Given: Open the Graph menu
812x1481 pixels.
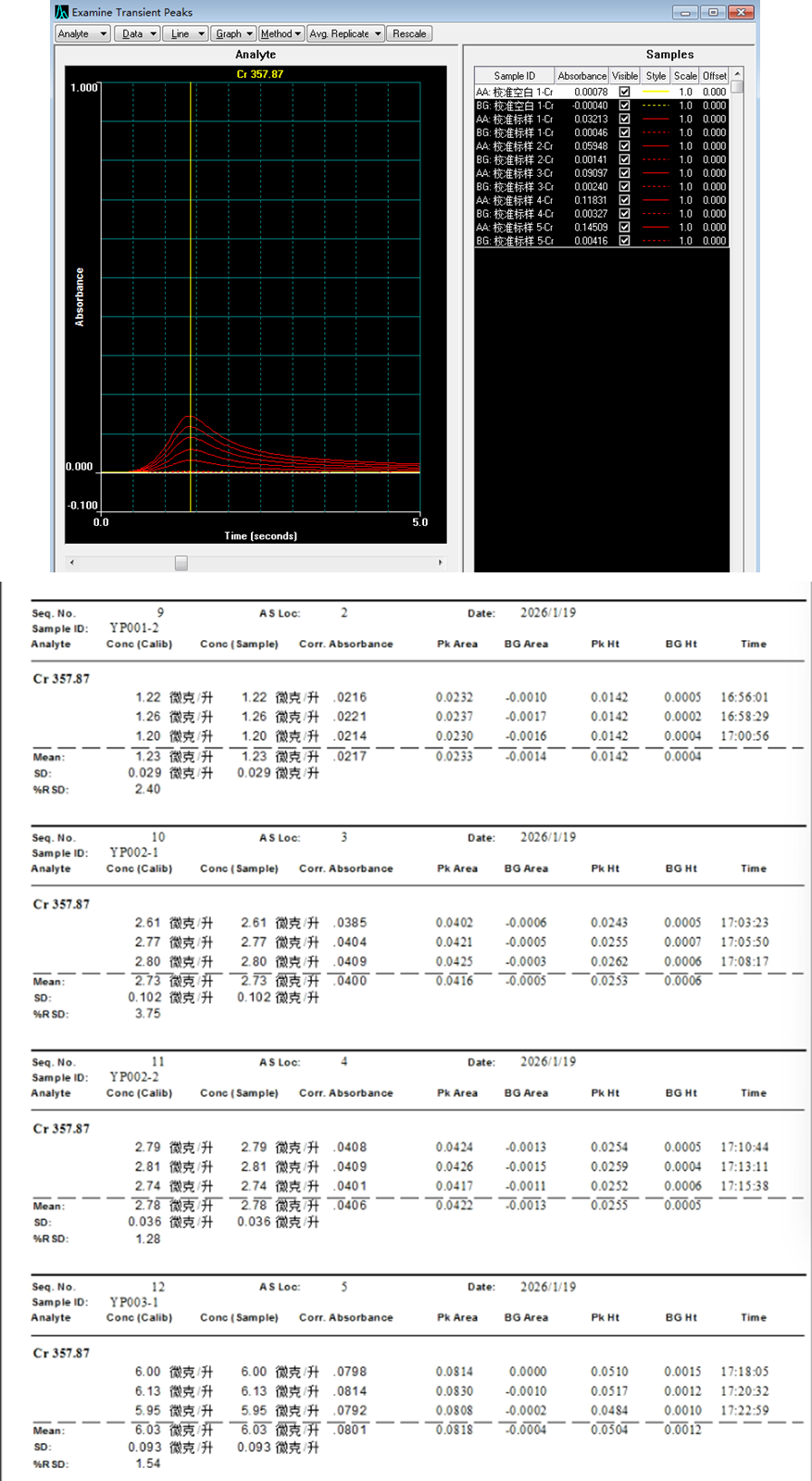Looking at the screenshot, I should (233, 33).
